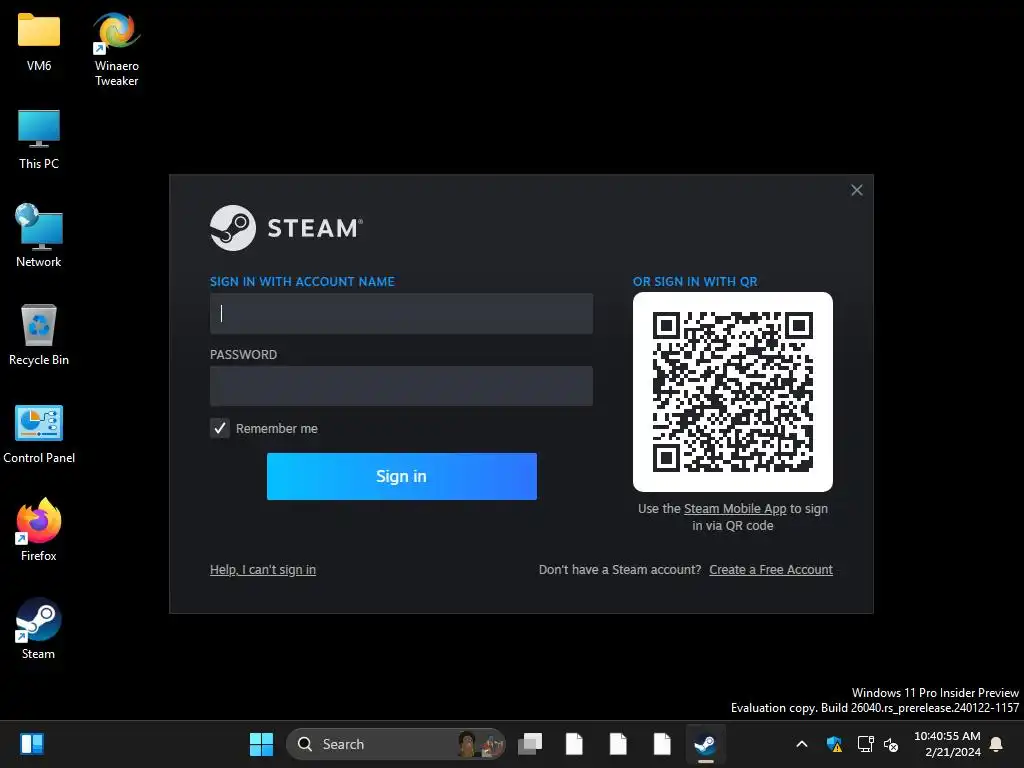1024x768 pixels.
Task: Open the notifications bell icon
Action: 996,744
